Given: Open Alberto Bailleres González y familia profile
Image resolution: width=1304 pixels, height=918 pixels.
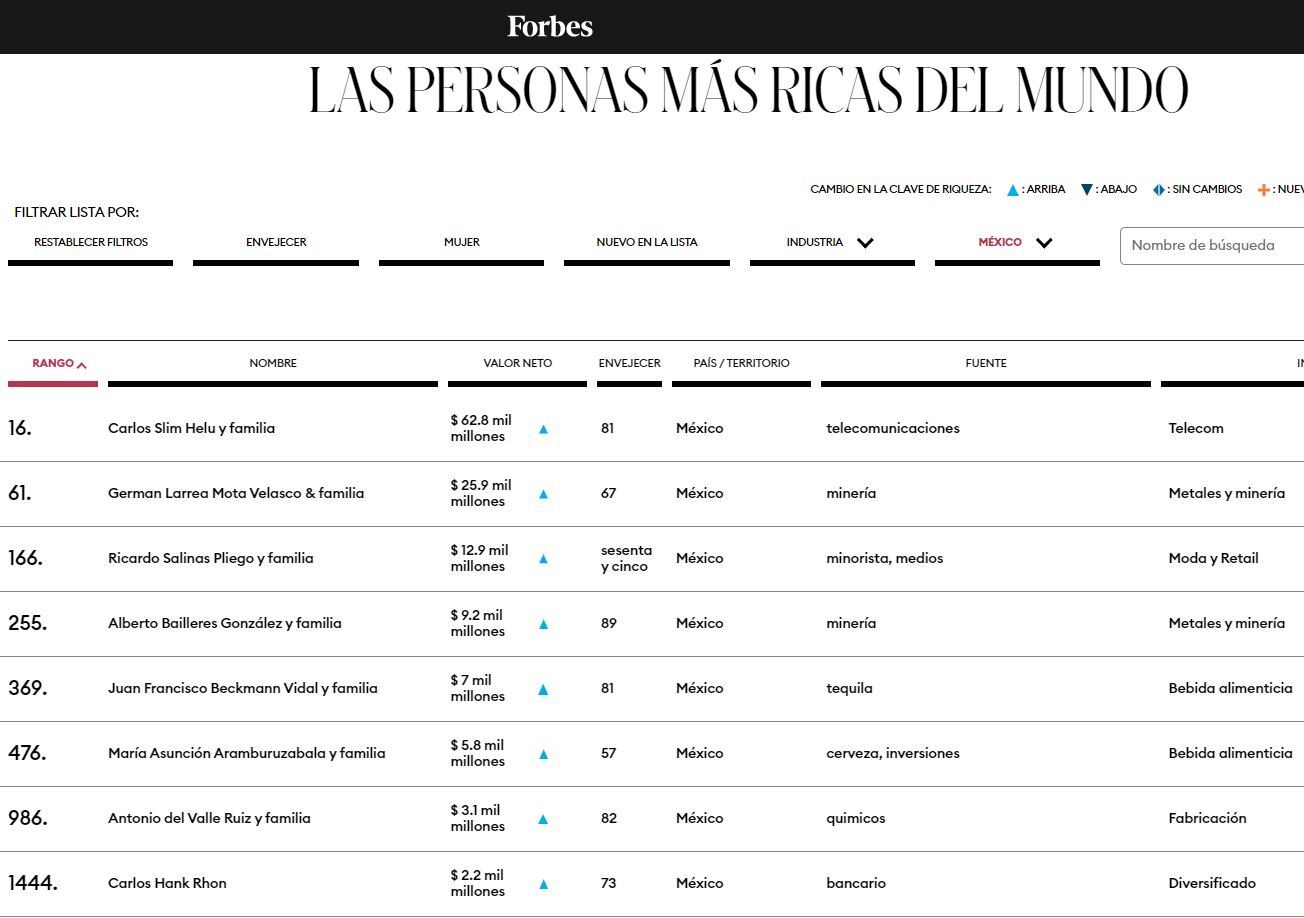Looking at the screenshot, I should (x=225, y=623).
